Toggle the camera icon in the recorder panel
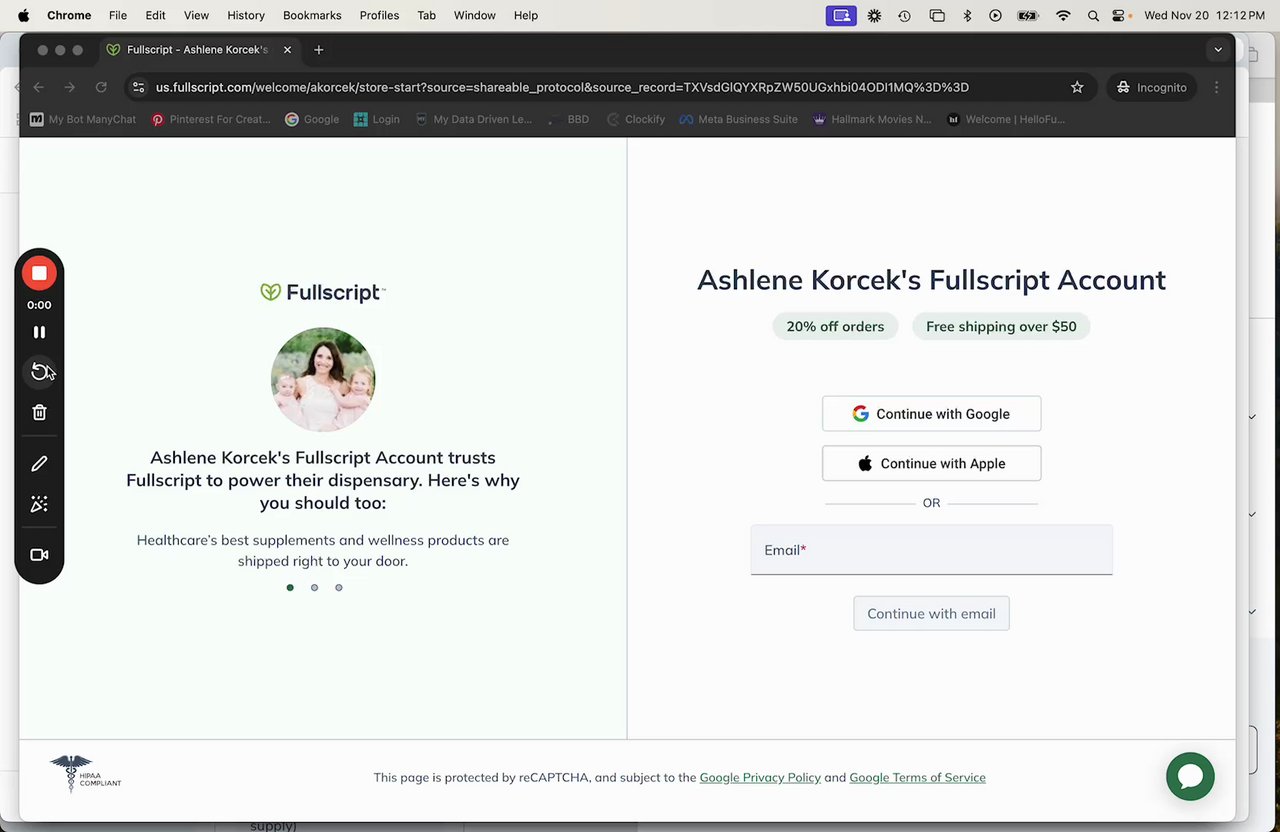 (39, 555)
